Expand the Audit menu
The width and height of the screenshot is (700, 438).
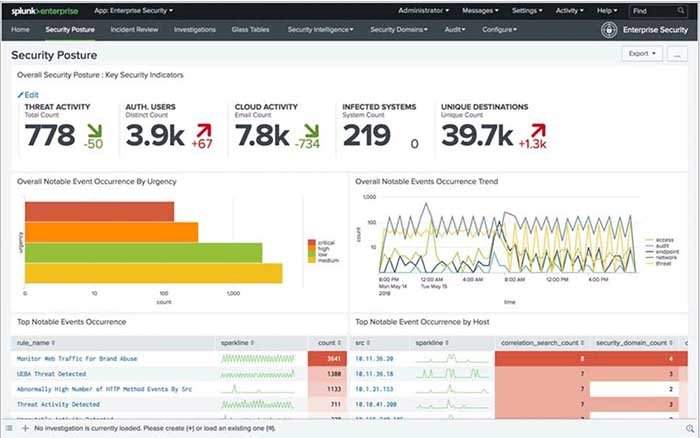click(x=455, y=29)
